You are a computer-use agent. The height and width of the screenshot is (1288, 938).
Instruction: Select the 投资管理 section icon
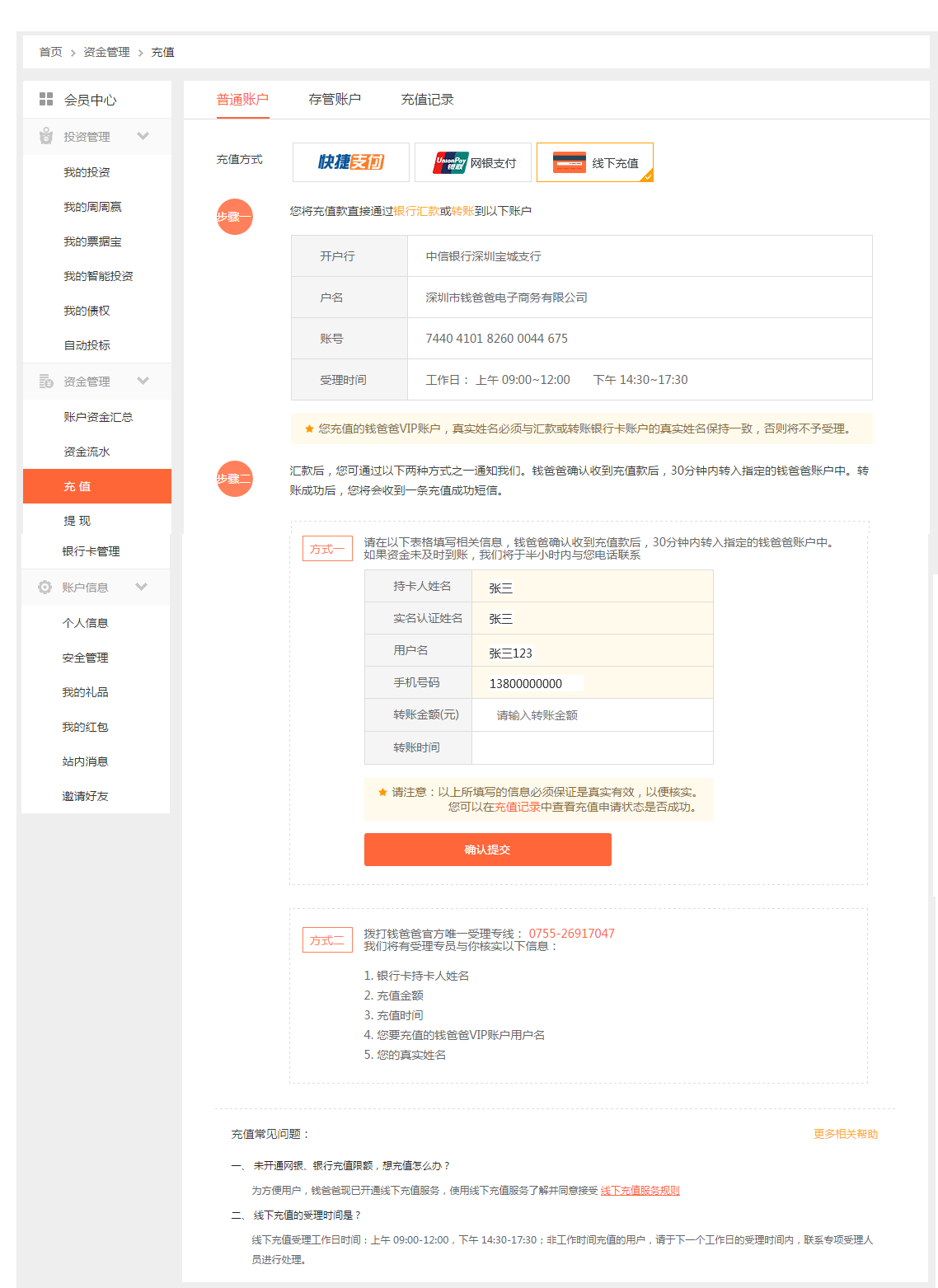tap(45, 136)
